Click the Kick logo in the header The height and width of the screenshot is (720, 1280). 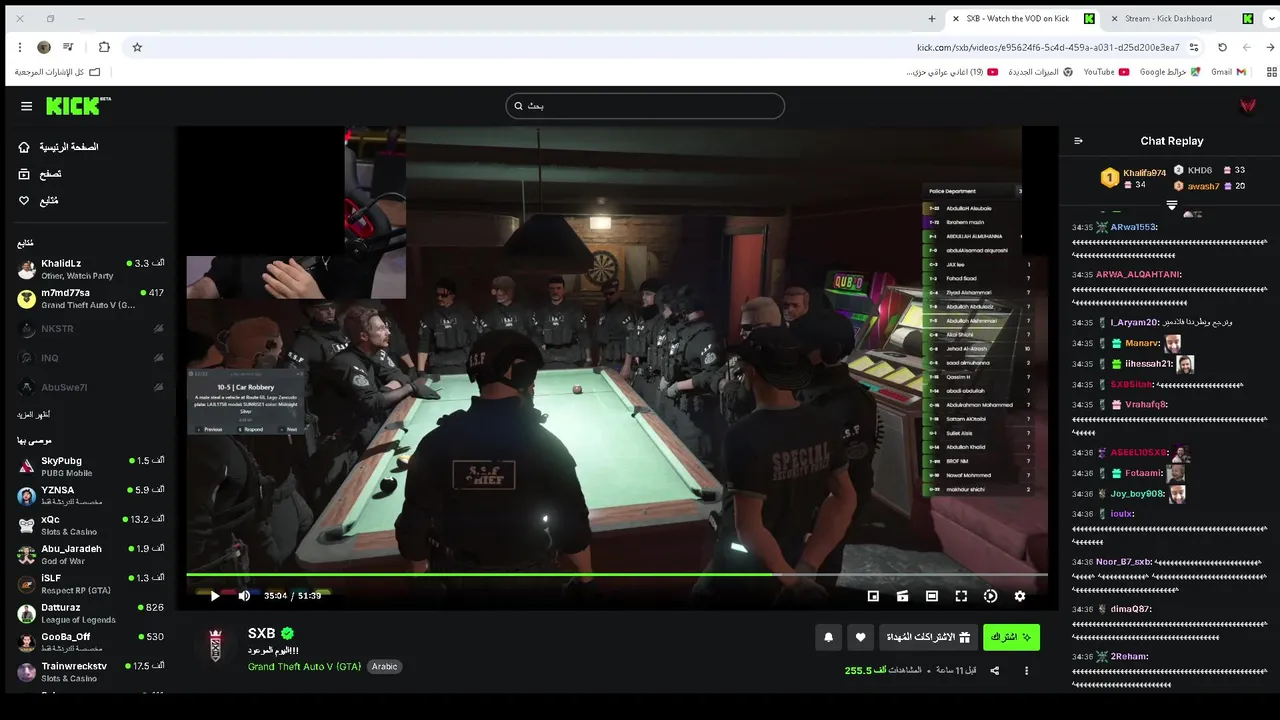(x=78, y=106)
